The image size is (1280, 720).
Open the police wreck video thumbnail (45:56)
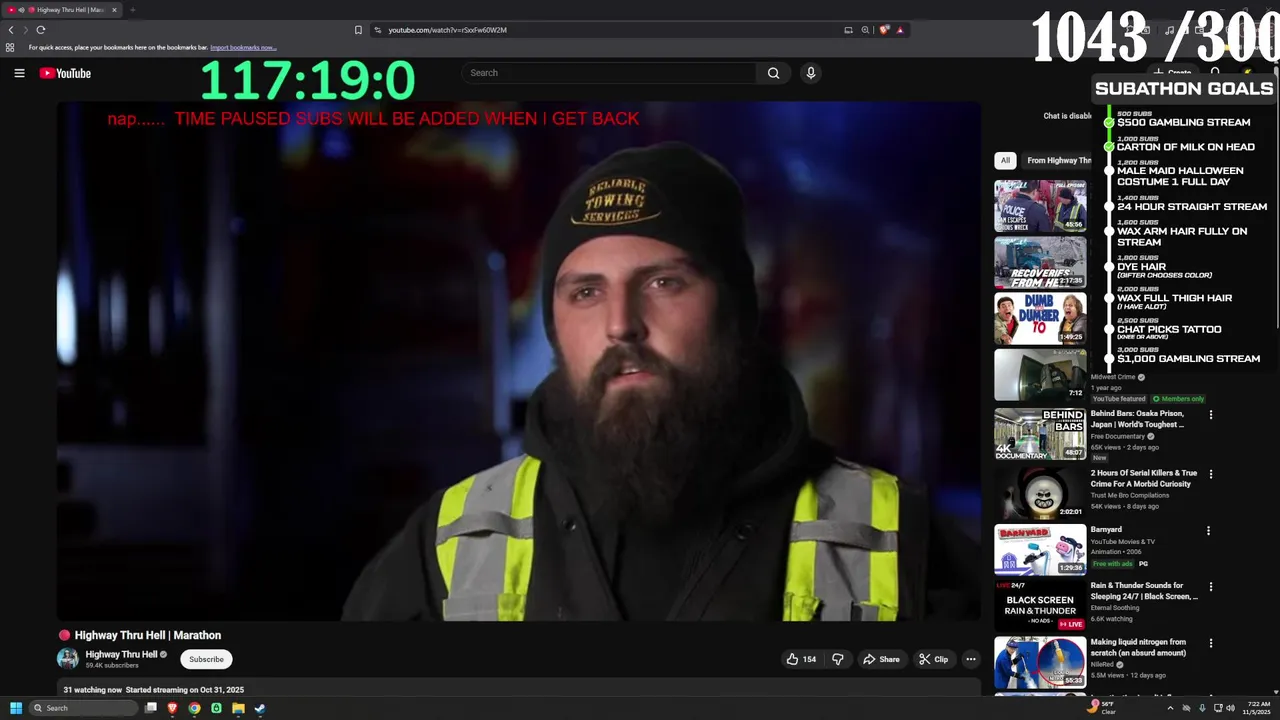coord(1040,205)
